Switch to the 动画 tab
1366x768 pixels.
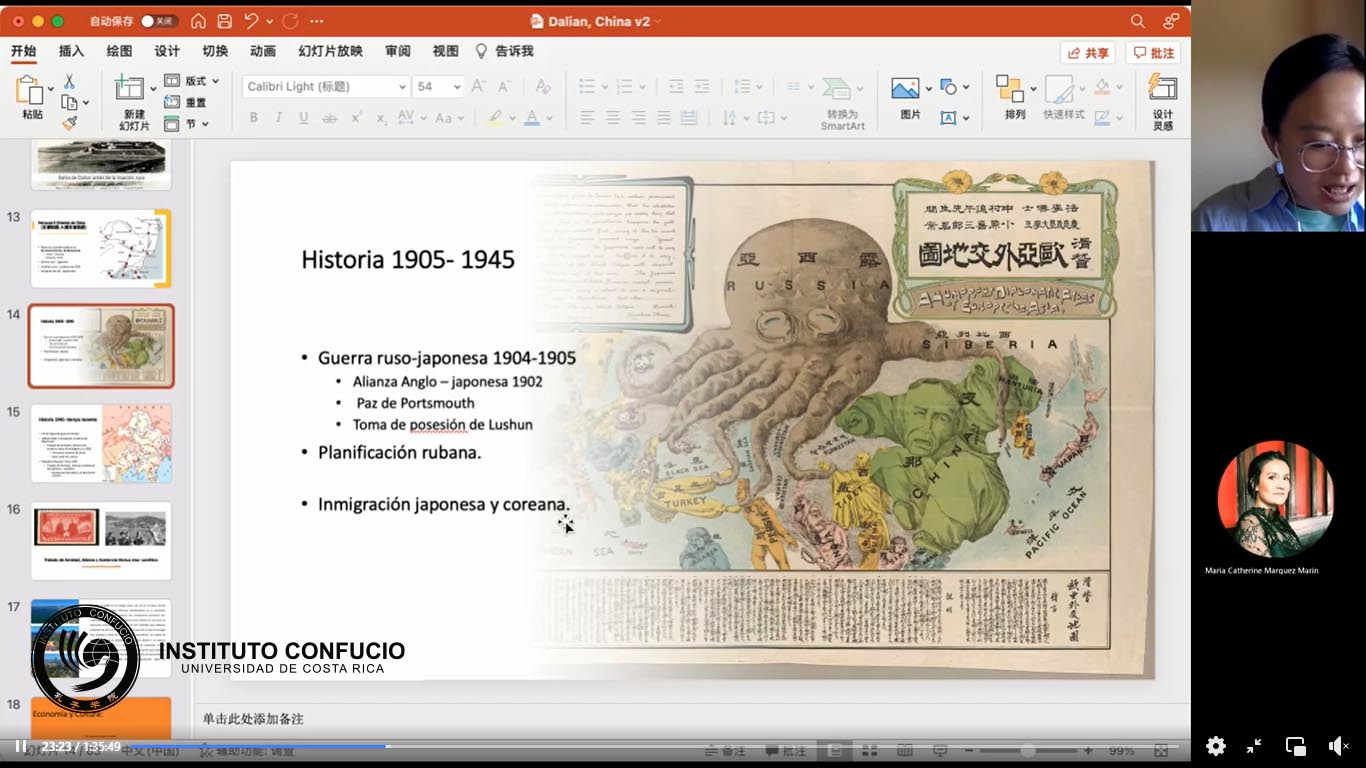[263, 51]
